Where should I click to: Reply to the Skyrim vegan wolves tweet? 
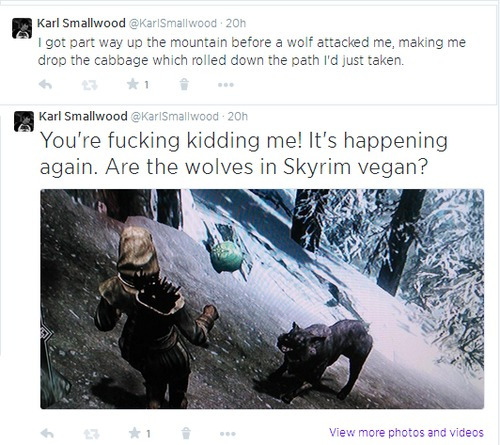click(x=47, y=433)
